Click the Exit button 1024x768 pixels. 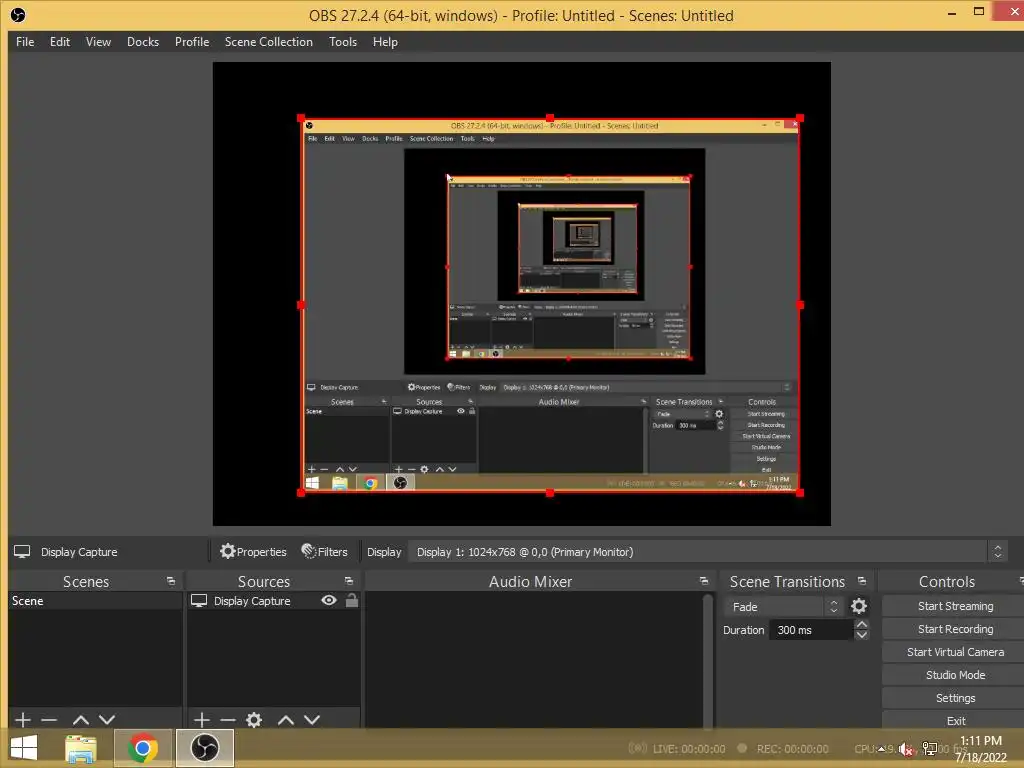[955, 720]
